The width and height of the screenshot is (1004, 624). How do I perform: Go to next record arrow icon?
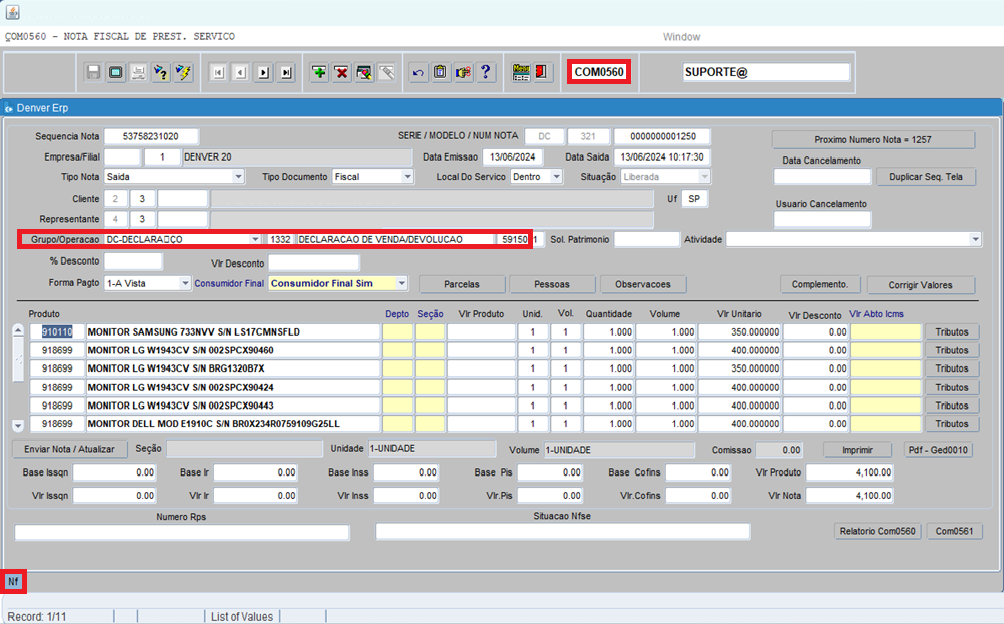pyautogui.click(x=263, y=72)
